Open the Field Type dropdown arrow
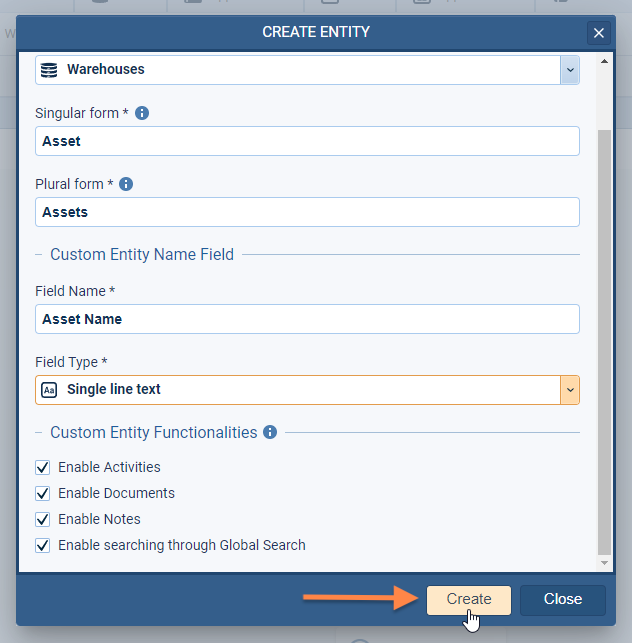Viewport: 632px width, 643px height. pos(569,390)
